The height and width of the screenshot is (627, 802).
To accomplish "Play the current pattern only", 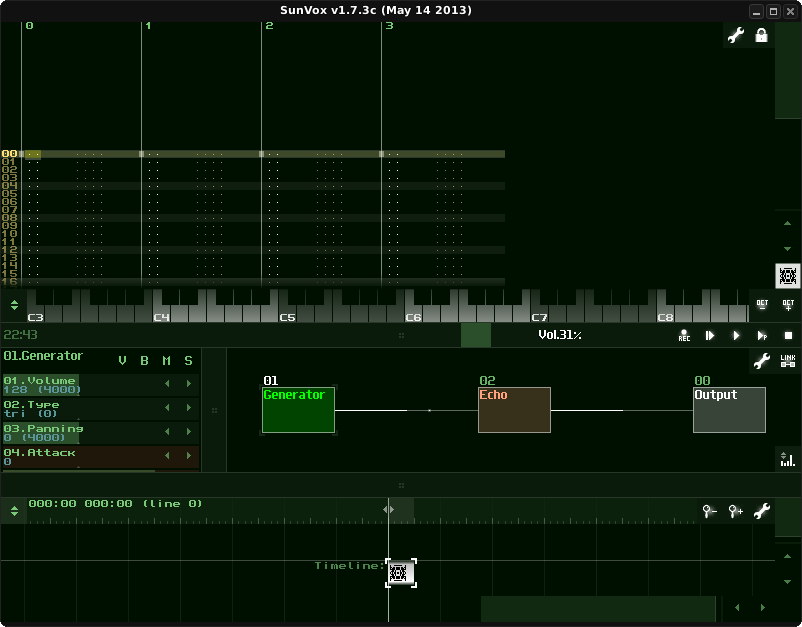I will 762,335.
